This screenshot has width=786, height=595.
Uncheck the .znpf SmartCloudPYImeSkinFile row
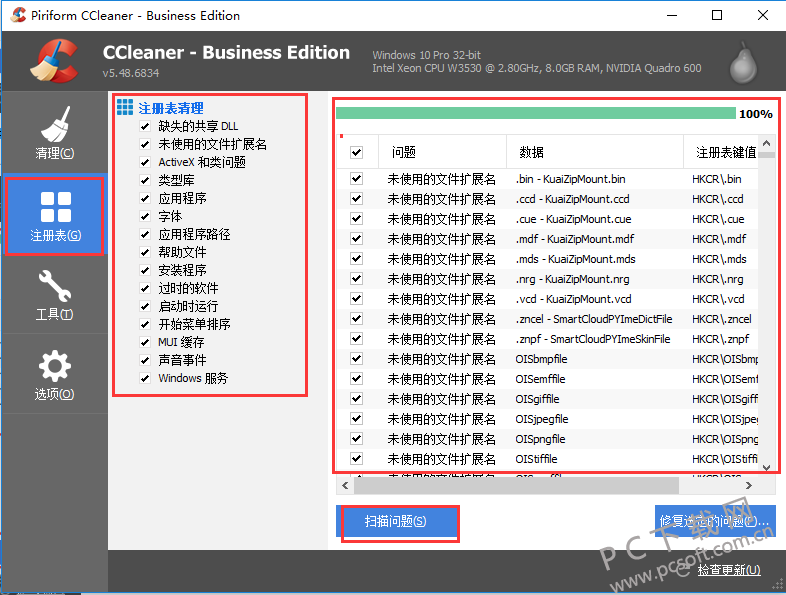pyautogui.click(x=356, y=338)
